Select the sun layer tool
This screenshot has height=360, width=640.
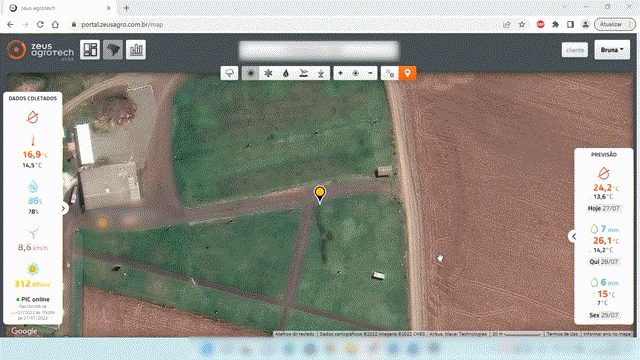click(x=251, y=73)
